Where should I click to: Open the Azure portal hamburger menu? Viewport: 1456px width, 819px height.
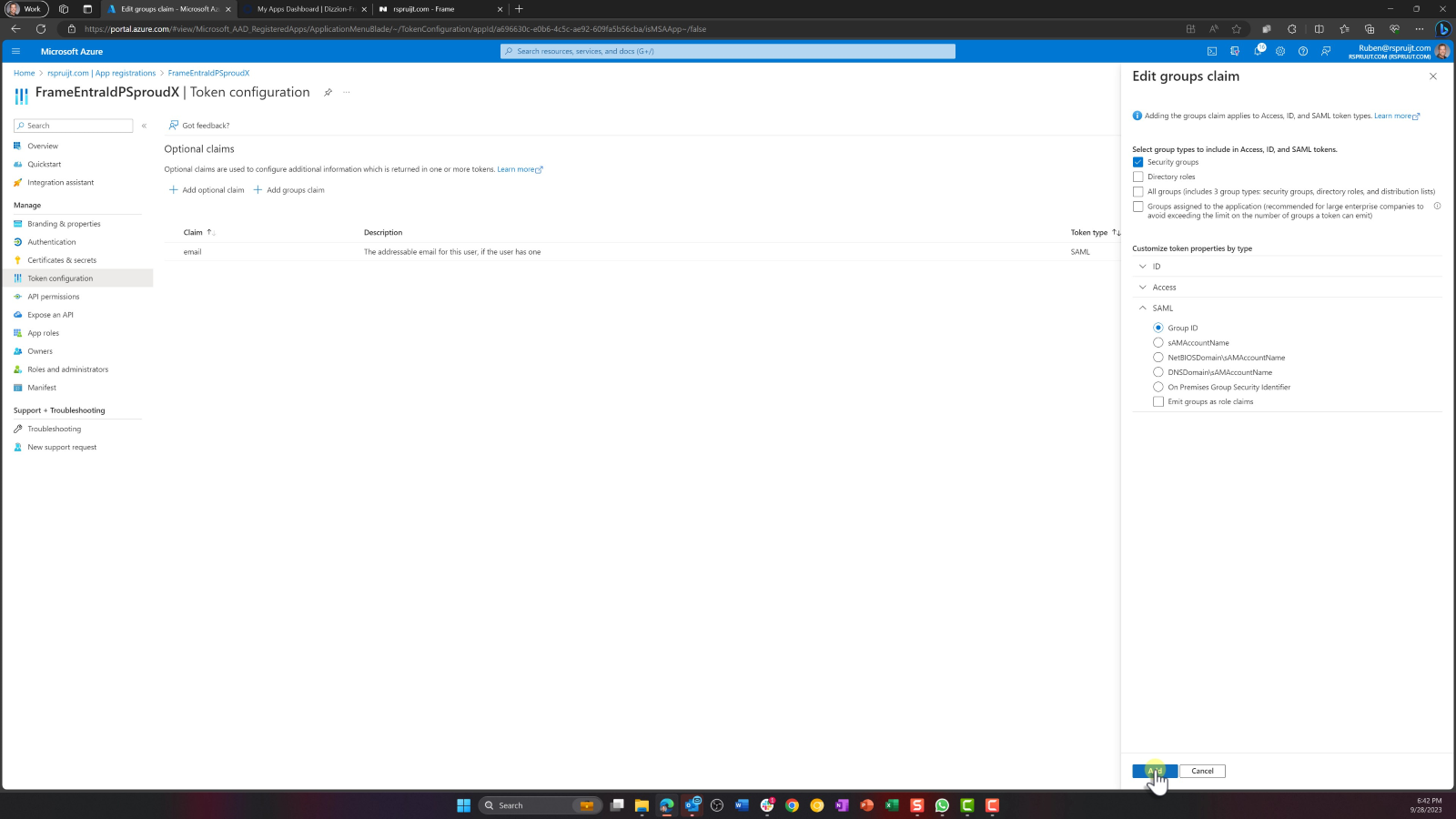(15, 51)
